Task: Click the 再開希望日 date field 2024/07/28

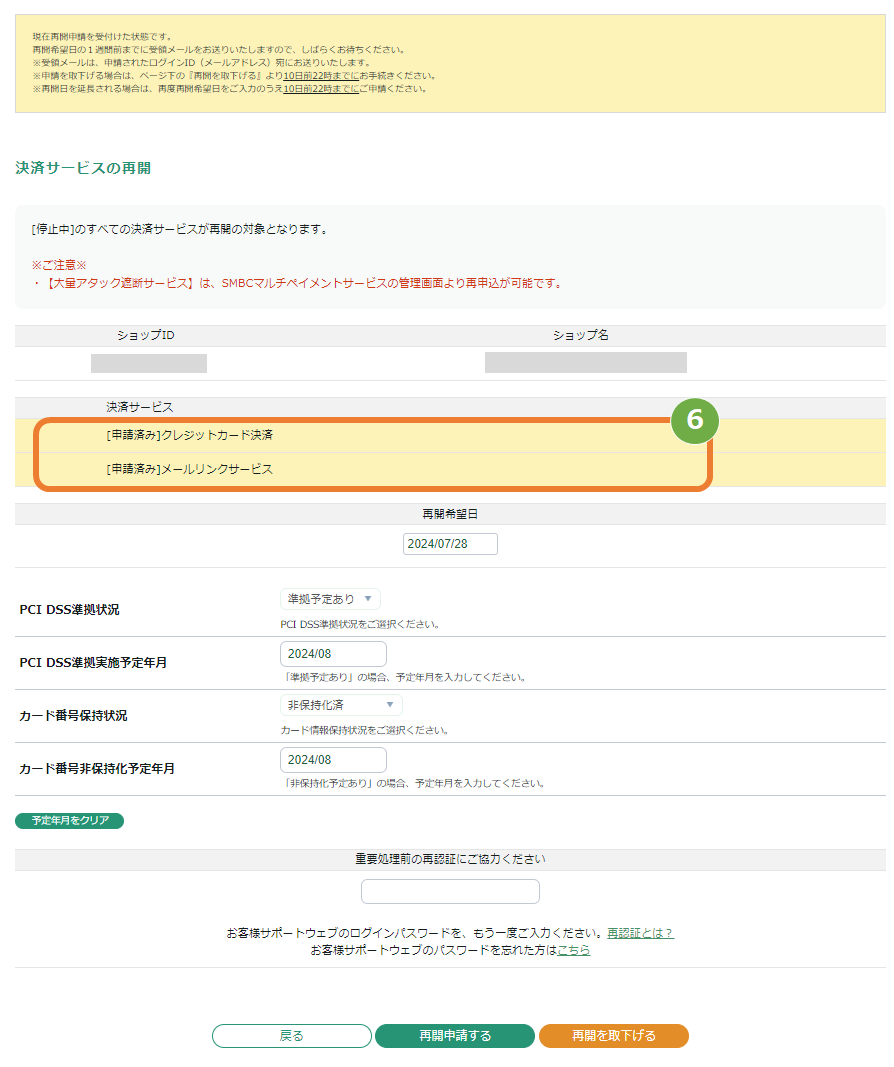Action: (450, 544)
